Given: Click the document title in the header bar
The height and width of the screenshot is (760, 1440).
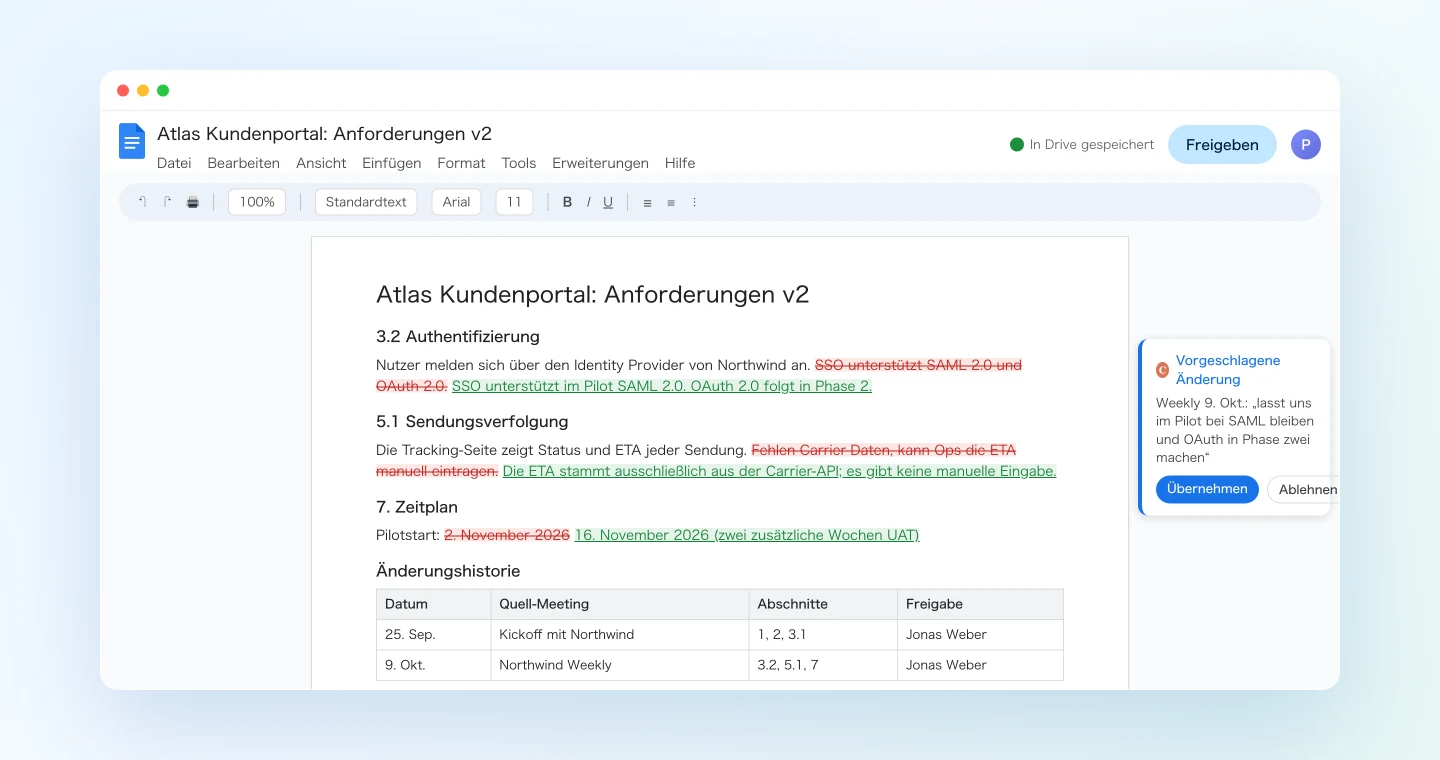Looking at the screenshot, I should click(x=325, y=134).
